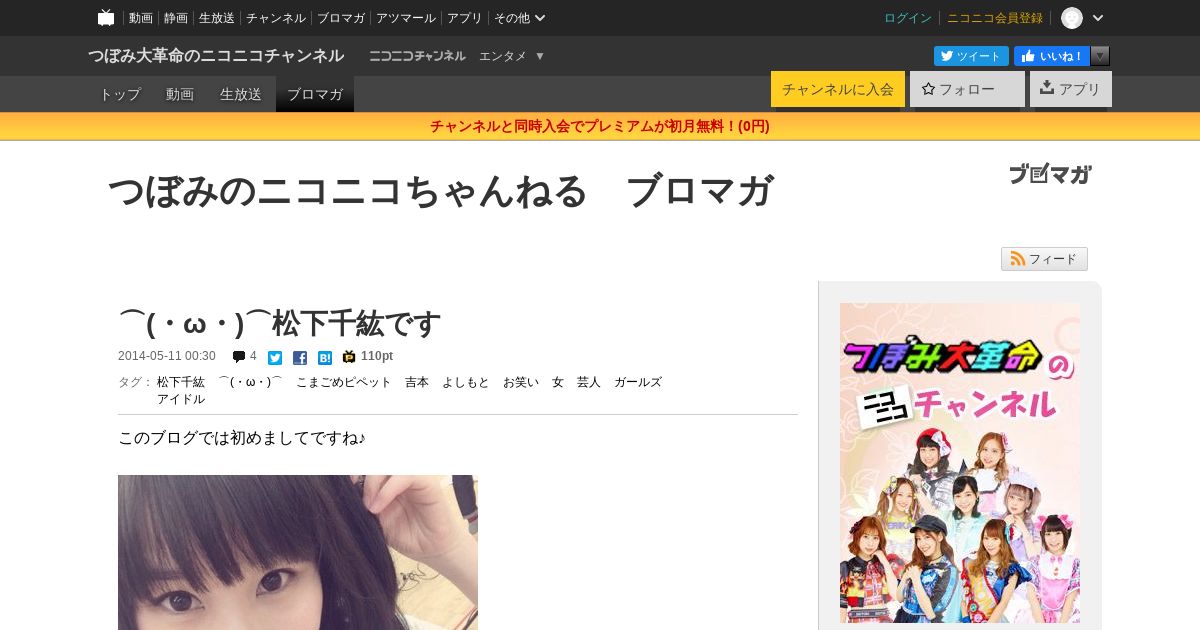
Task: Click the お笑い tag
Action: coord(521,382)
